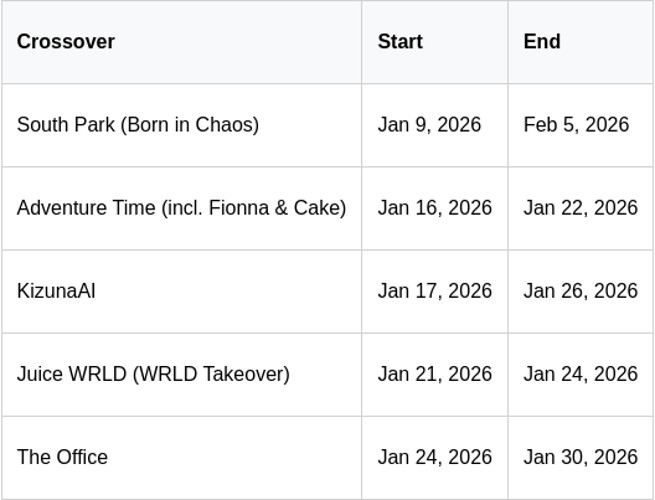Select the Jan 21, 2026 start date
The image size is (655, 500).
(435, 374)
